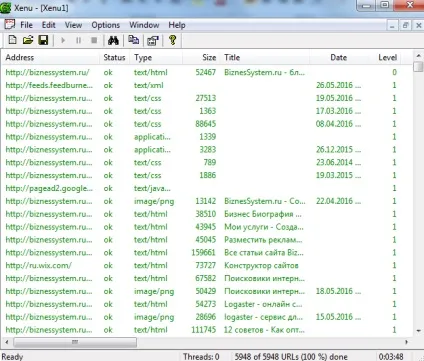This screenshot has height=361, width=424.
Task: Click the Stop toolbar button
Action: 94,40
